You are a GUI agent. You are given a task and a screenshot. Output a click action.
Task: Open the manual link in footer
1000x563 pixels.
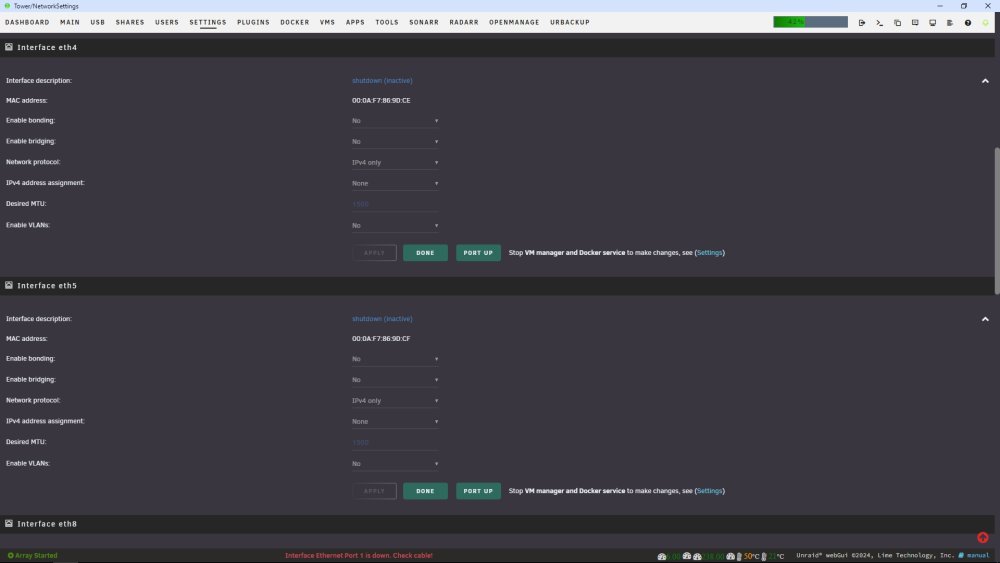978,555
